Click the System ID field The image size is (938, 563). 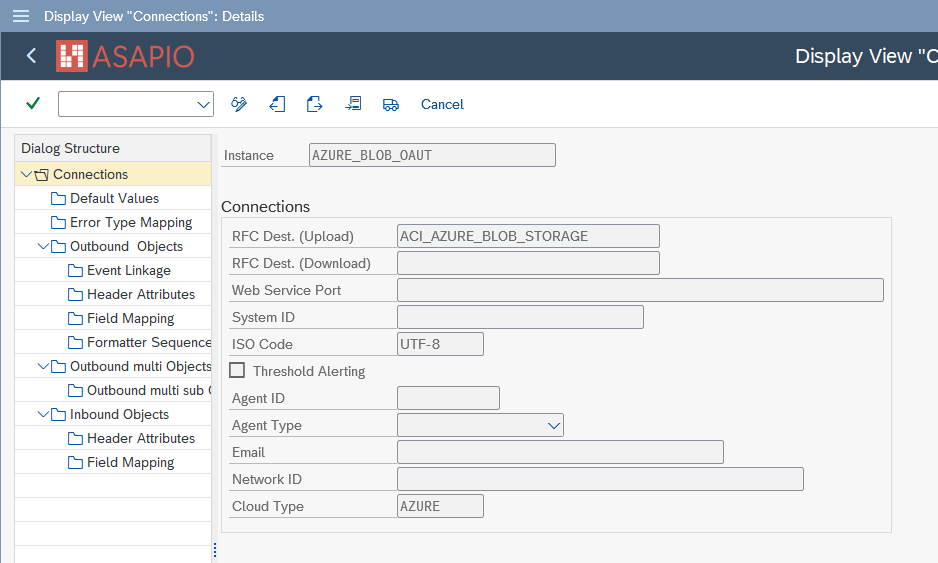click(x=520, y=317)
